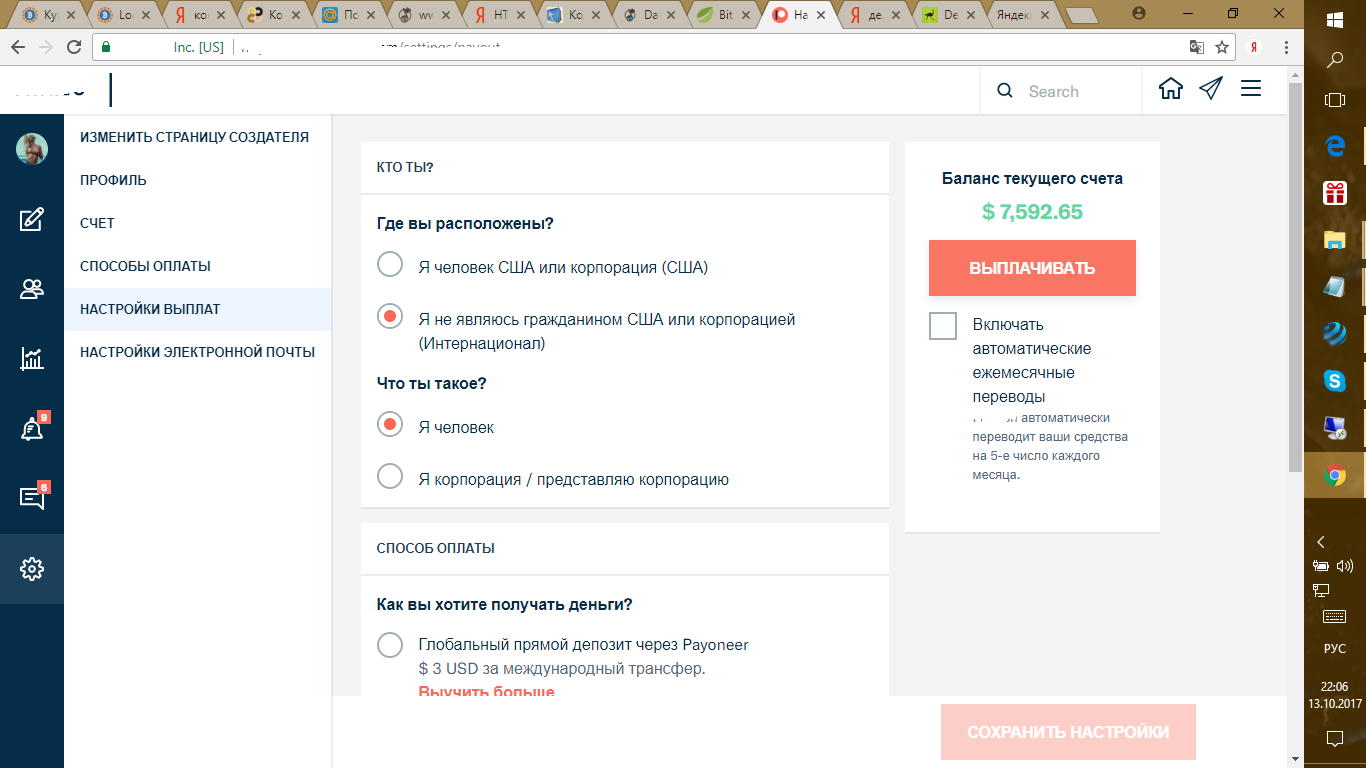Open the hamburger menu in header
Viewport: 1366px width, 768px height.
point(1250,89)
